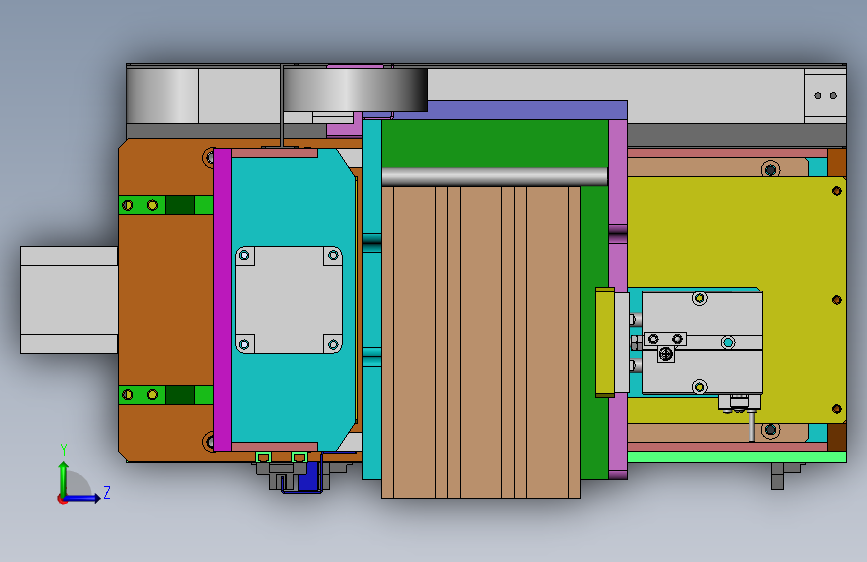The height and width of the screenshot is (562, 867).
Task: Select the gray cylinder at top-left corner
Action: [163, 95]
